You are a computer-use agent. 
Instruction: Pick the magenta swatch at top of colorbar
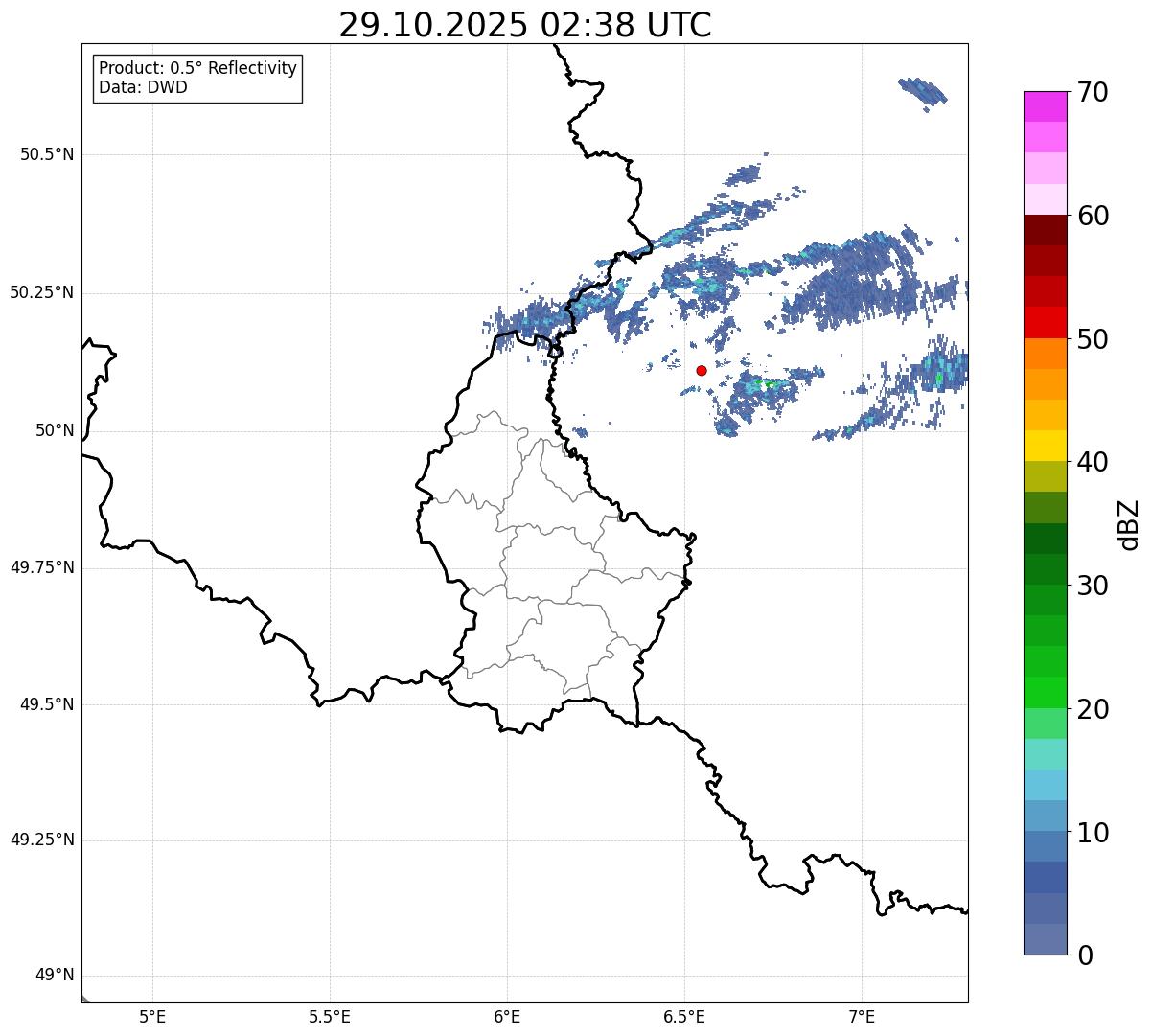pyautogui.click(x=1046, y=106)
